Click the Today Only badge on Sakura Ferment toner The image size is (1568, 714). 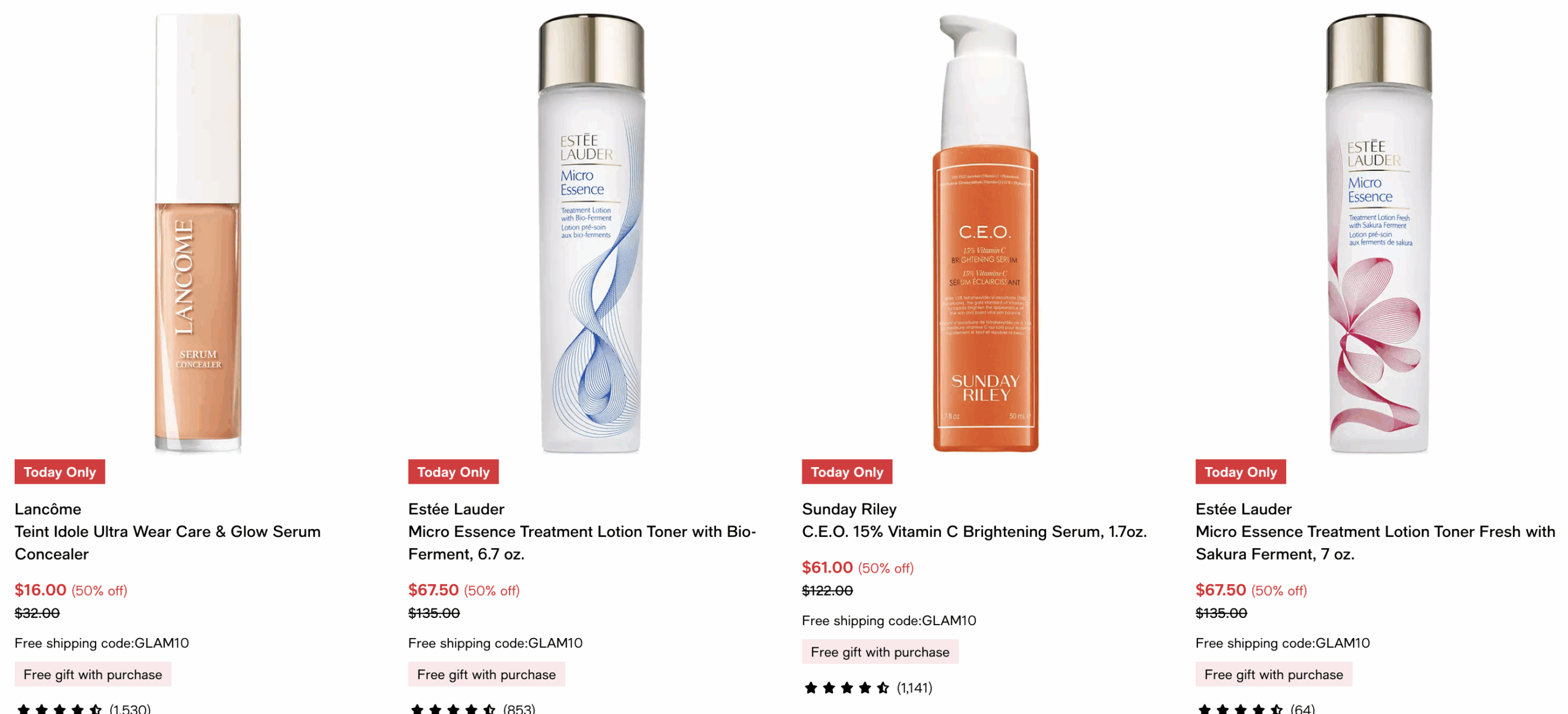1240,472
